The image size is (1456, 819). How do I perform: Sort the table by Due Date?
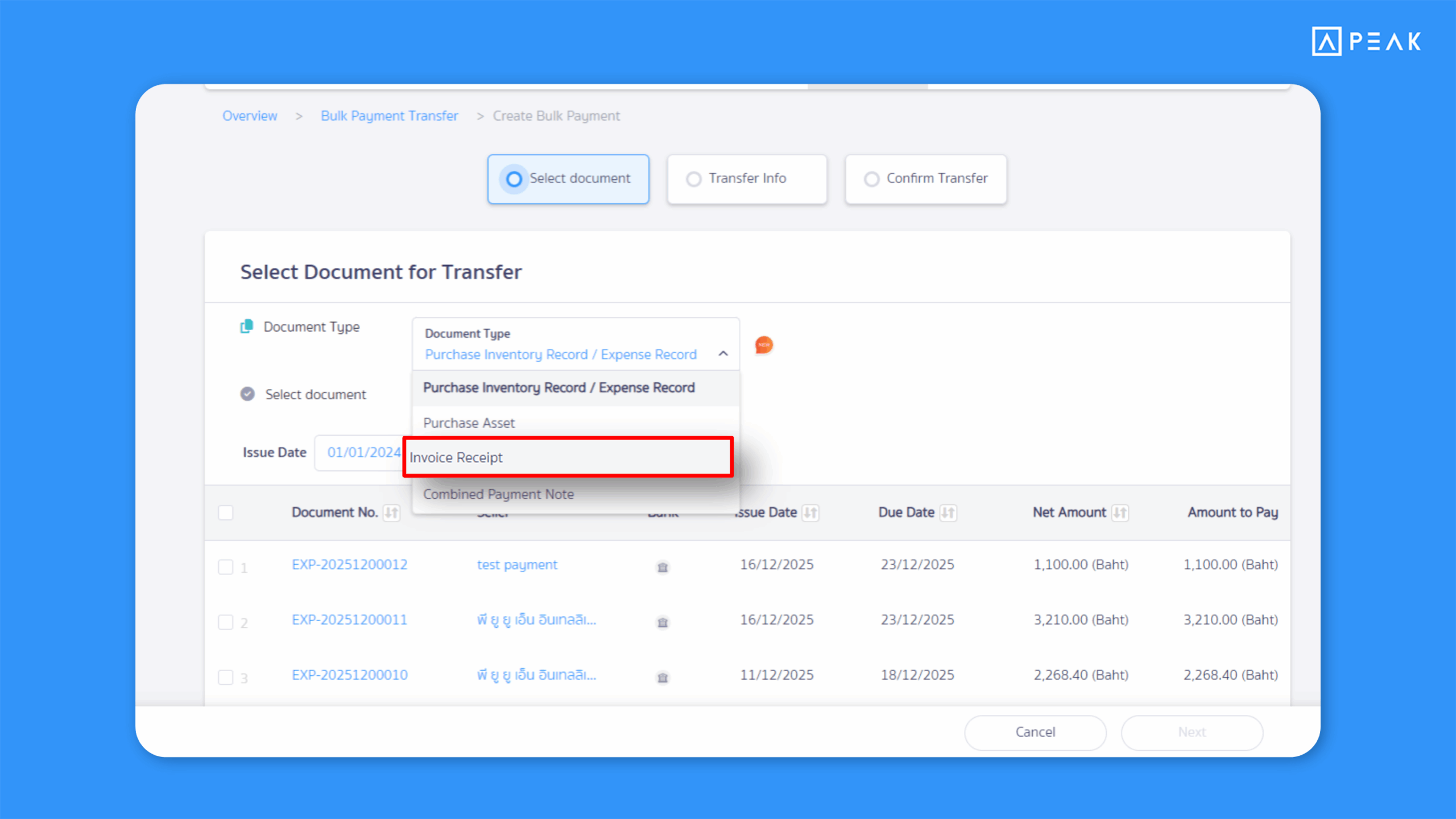click(x=948, y=512)
